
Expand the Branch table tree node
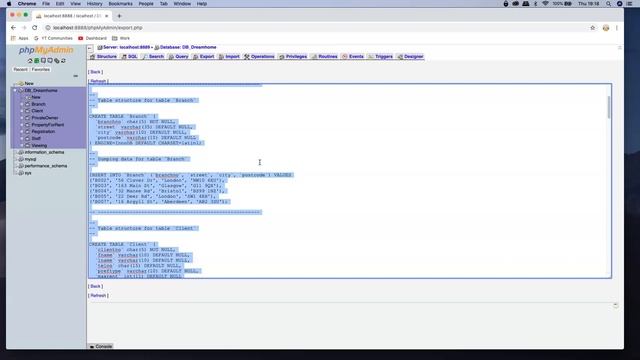tap(22, 104)
